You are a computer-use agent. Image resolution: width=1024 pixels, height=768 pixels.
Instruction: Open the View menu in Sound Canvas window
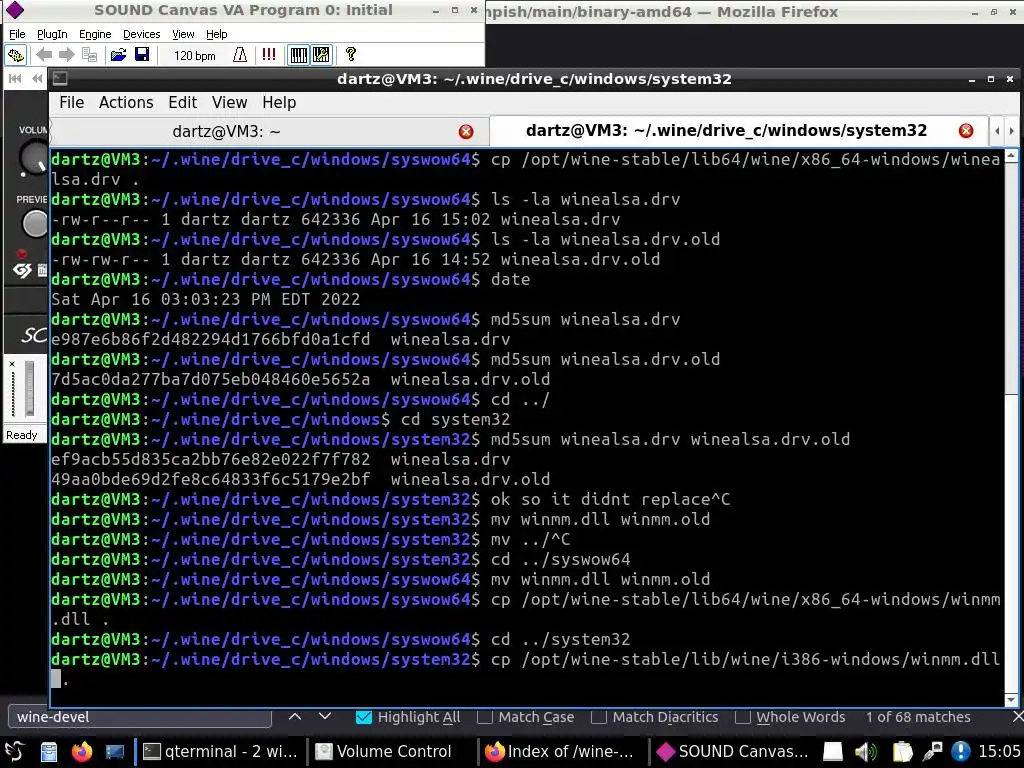pos(184,34)
